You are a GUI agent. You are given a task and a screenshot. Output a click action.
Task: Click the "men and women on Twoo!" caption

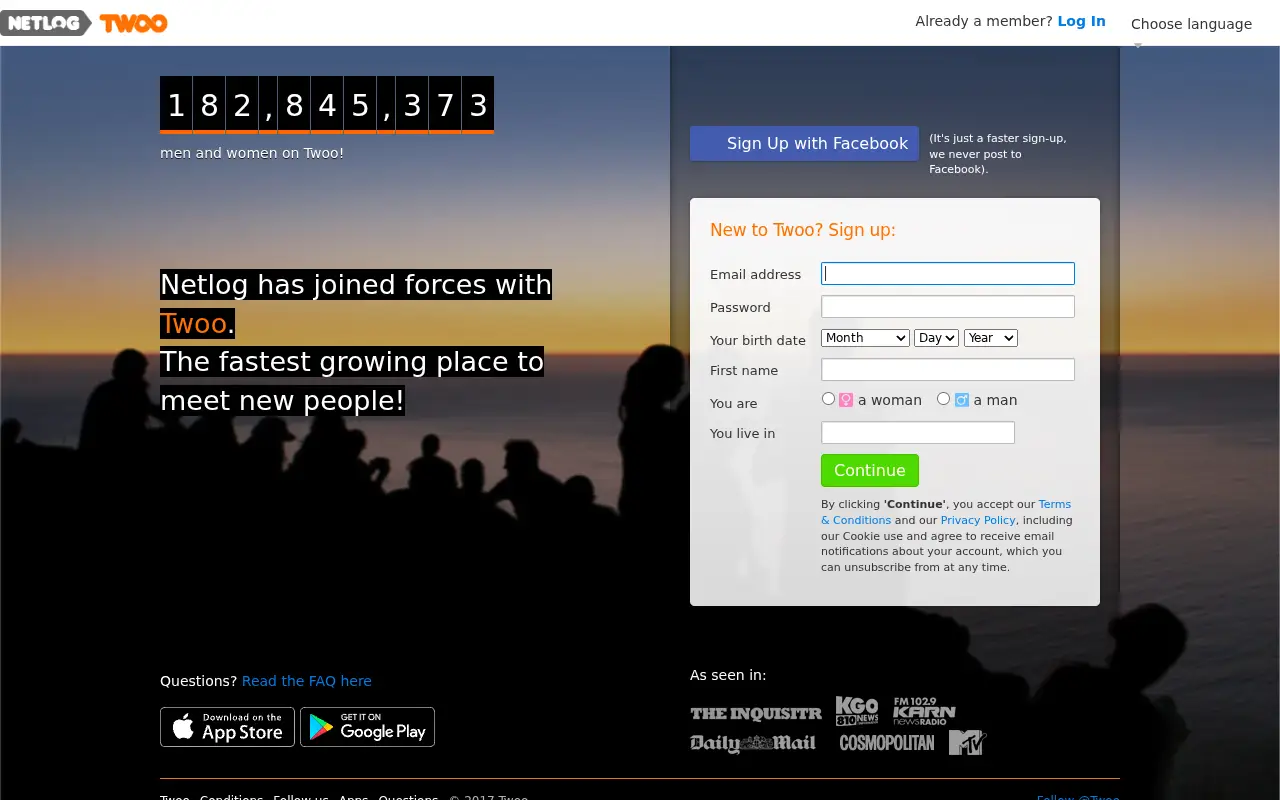pos(252,153)
